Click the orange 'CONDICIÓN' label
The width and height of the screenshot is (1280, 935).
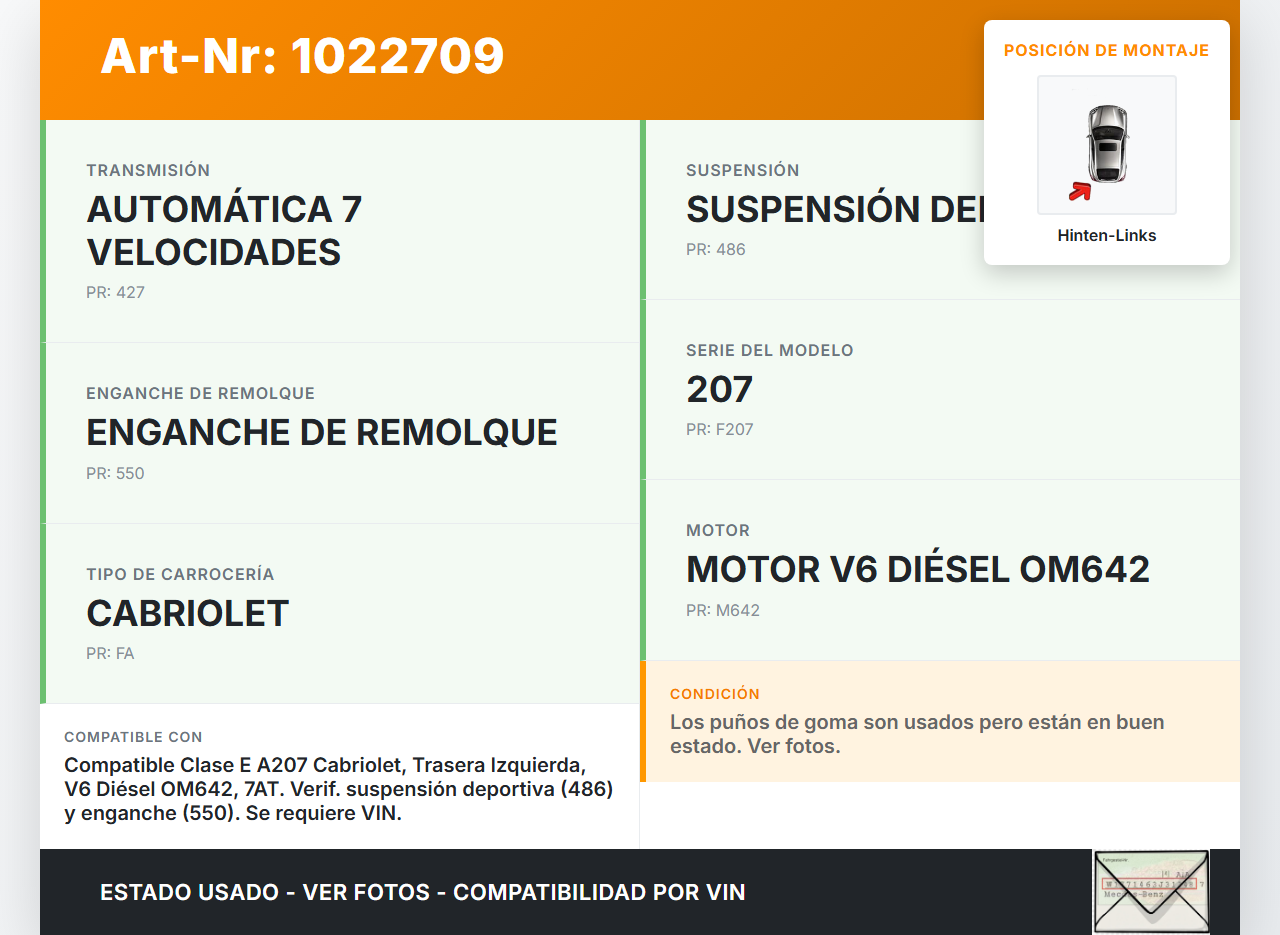[x=715, y=694]
